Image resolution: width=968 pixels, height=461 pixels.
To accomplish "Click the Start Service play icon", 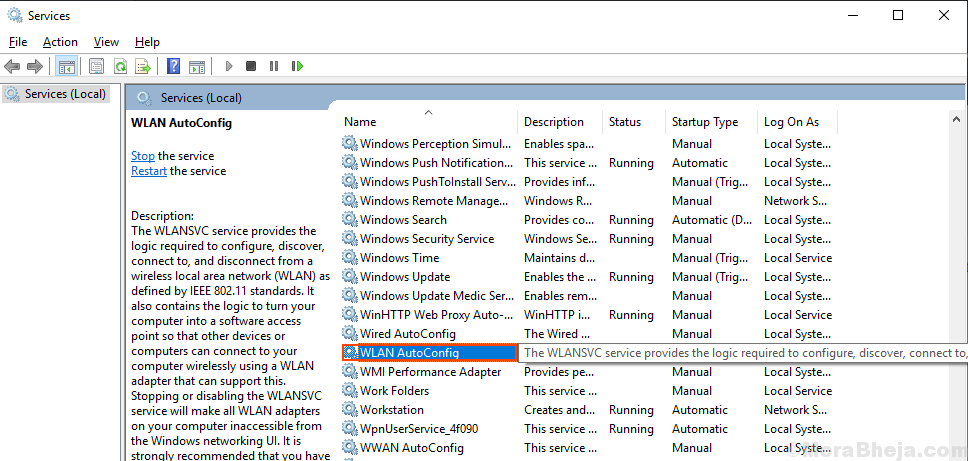I will (x=229, y=66).
